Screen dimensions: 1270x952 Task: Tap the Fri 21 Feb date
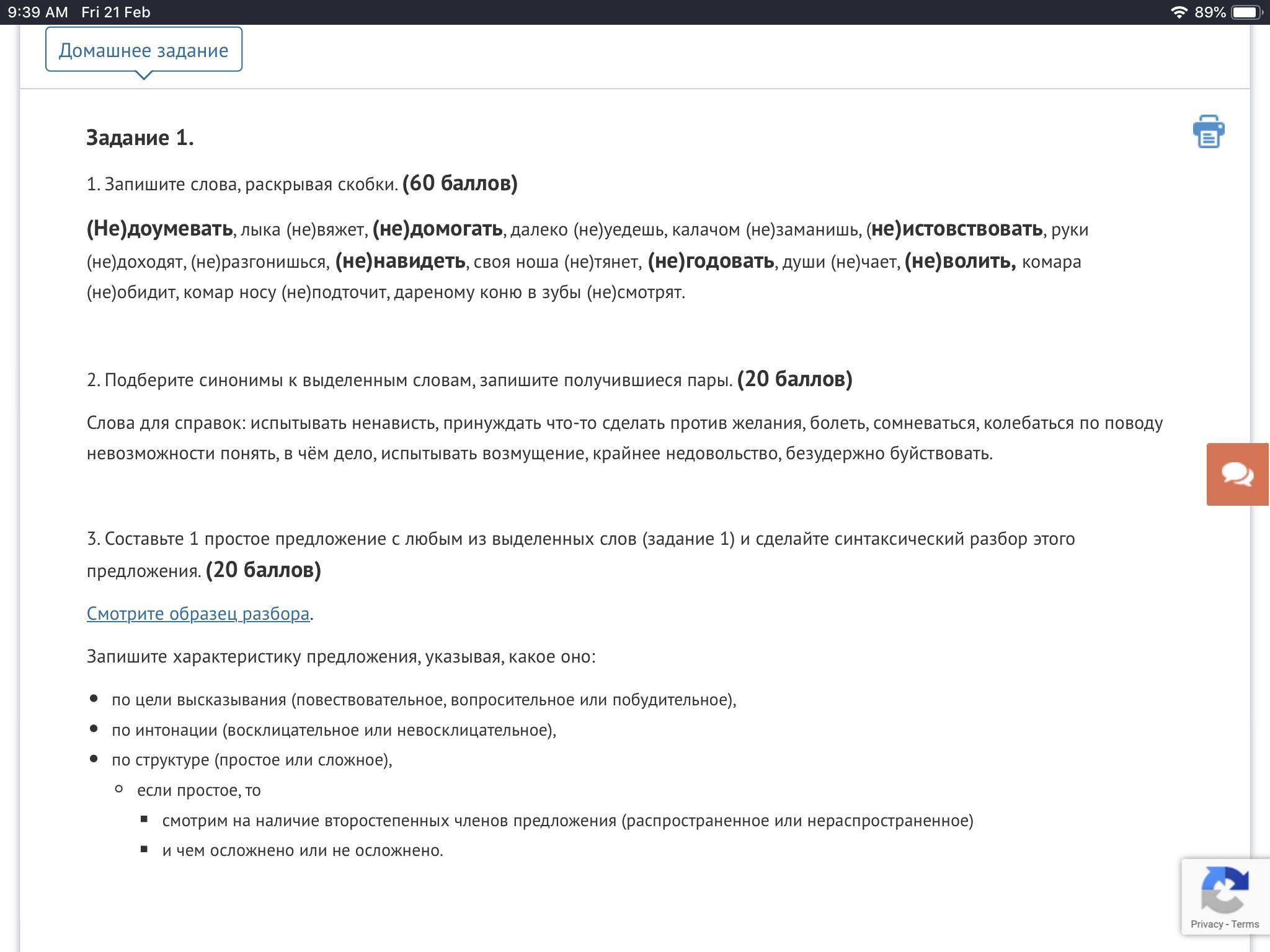pos(116,12)
